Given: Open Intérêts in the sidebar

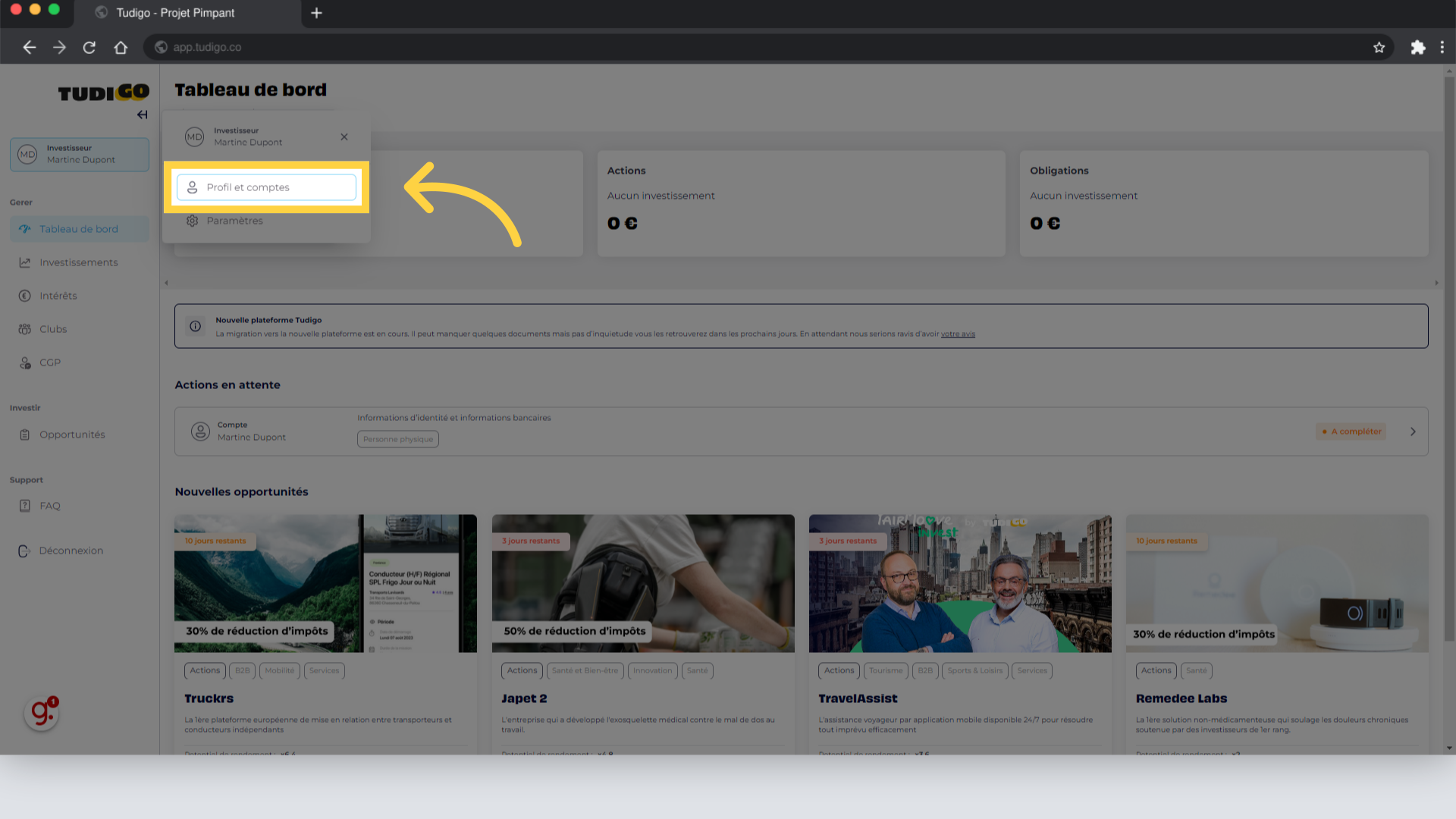Looking at the screenshot, I should 80,296.
